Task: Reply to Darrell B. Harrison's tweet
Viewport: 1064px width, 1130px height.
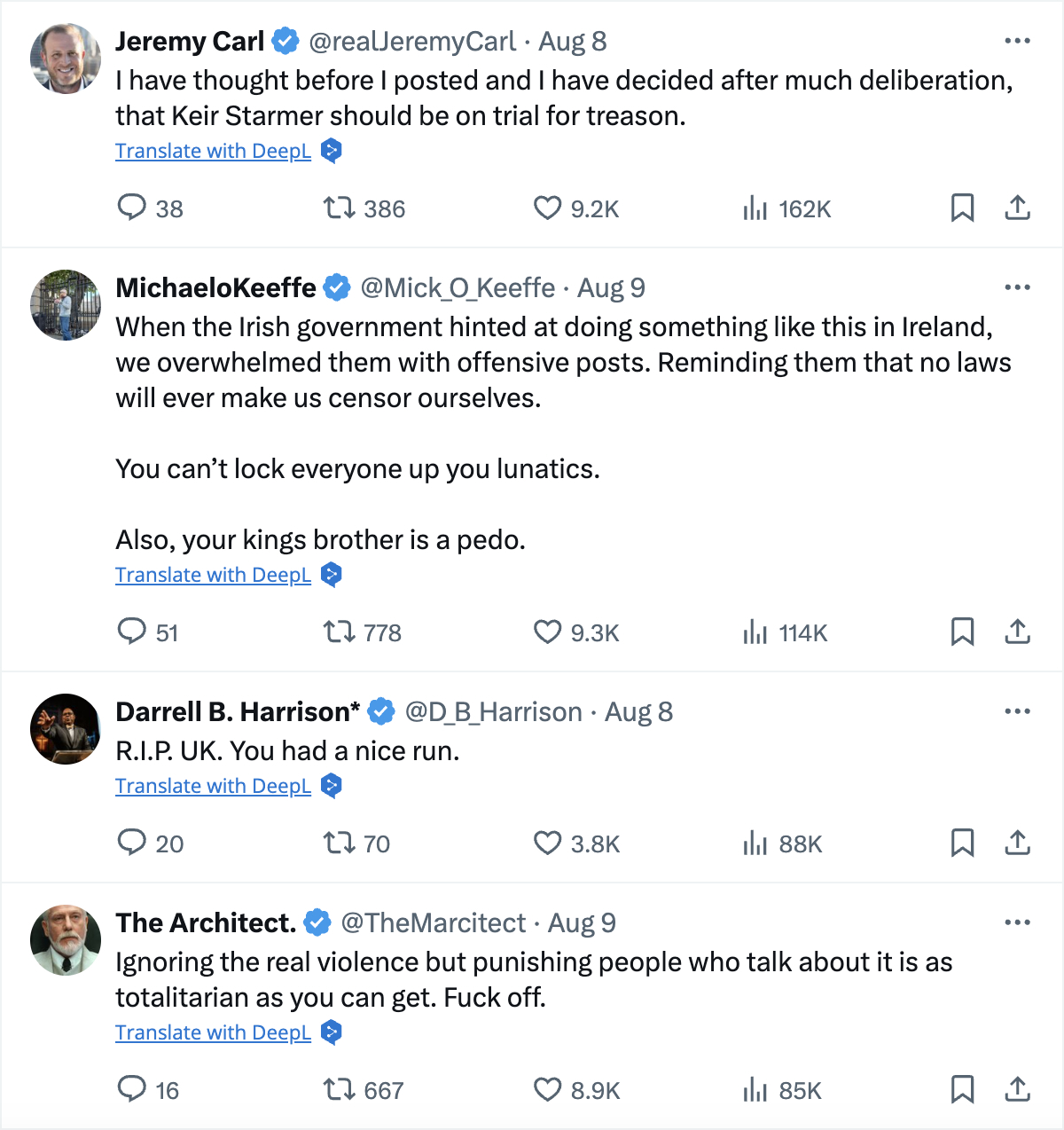Action: (x=132, y=843)
